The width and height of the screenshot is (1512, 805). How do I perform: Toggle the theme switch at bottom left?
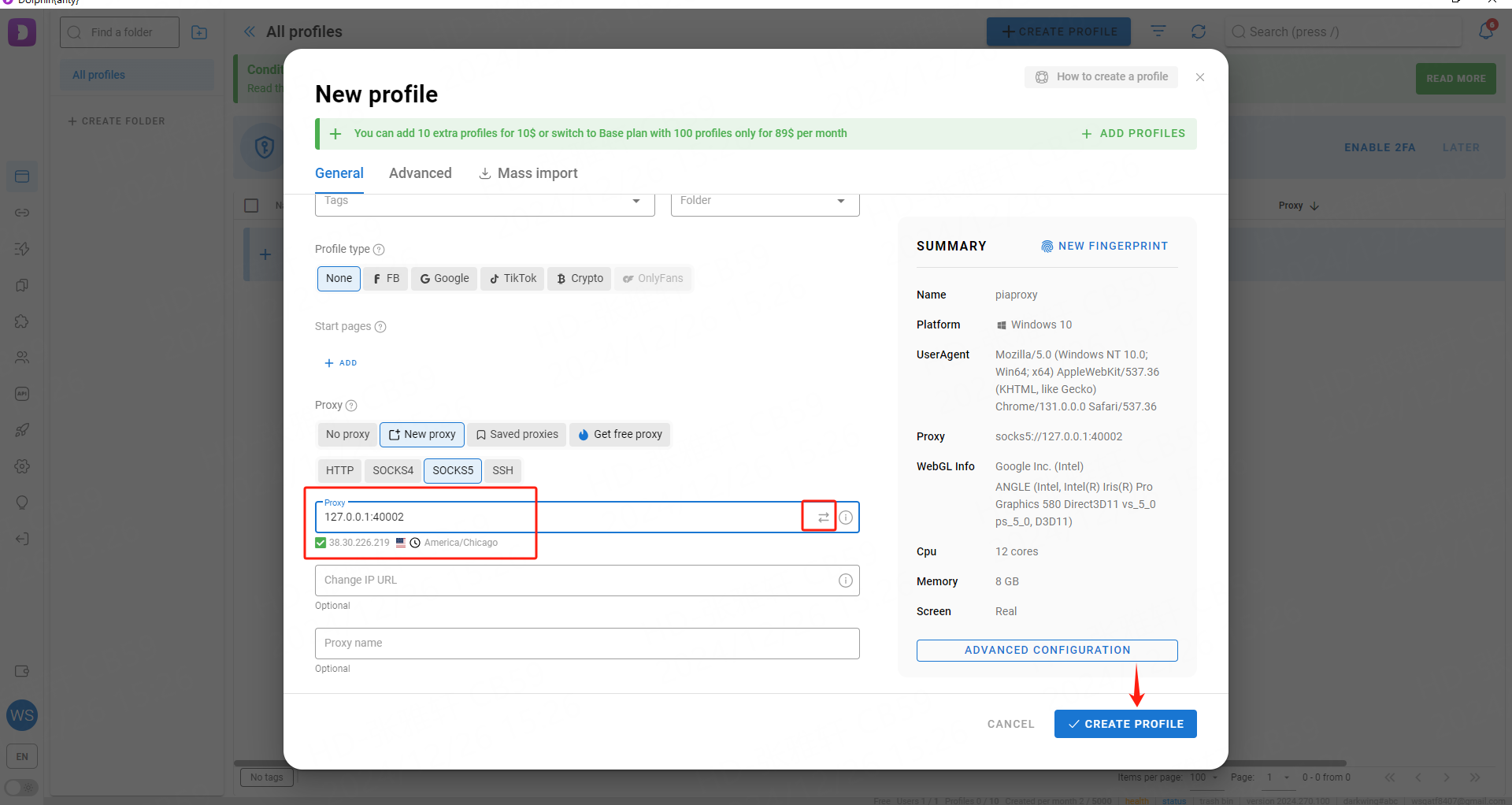[x=21, y=788]
